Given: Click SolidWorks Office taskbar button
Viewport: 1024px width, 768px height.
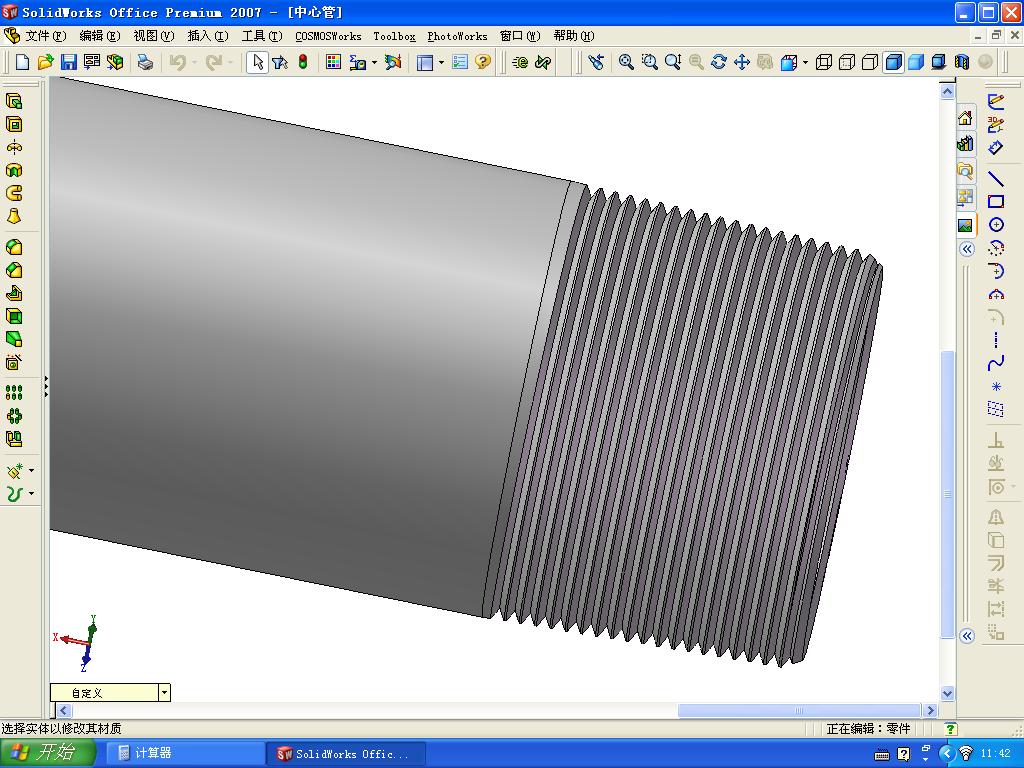Looking at the screenshot, I should pos(346,754).
